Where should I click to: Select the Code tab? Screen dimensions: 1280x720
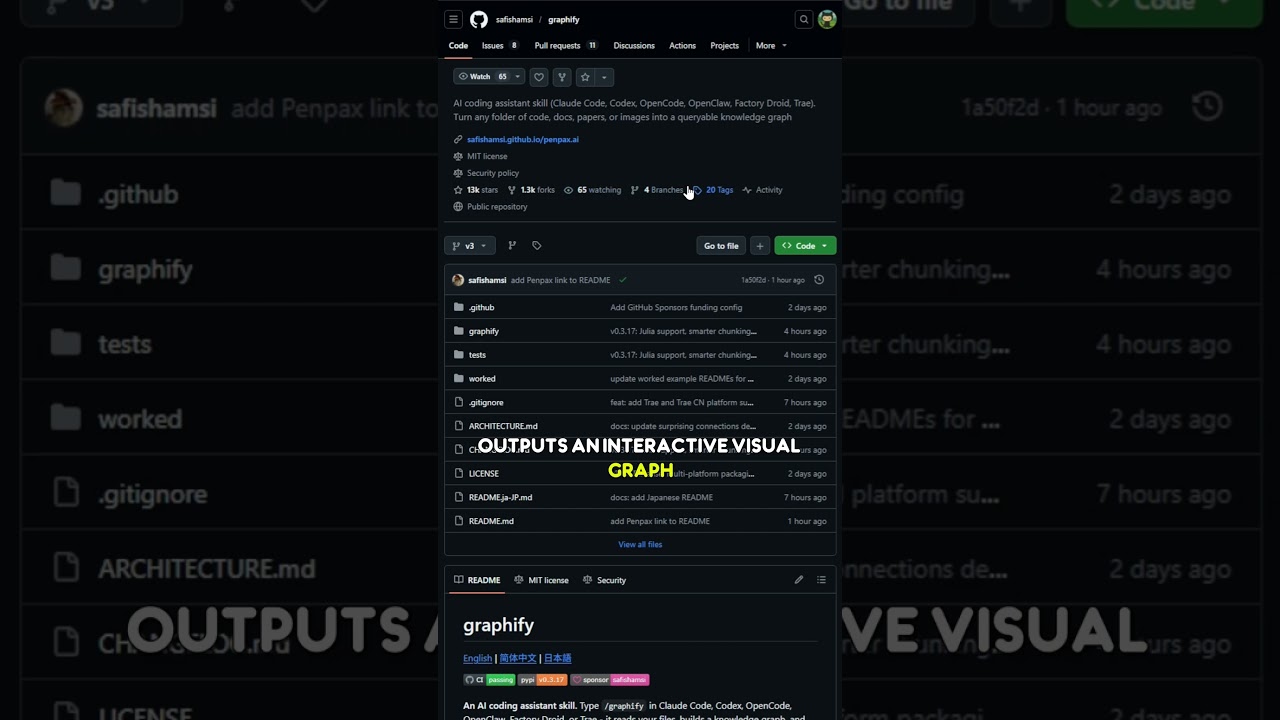pos(458,46)
